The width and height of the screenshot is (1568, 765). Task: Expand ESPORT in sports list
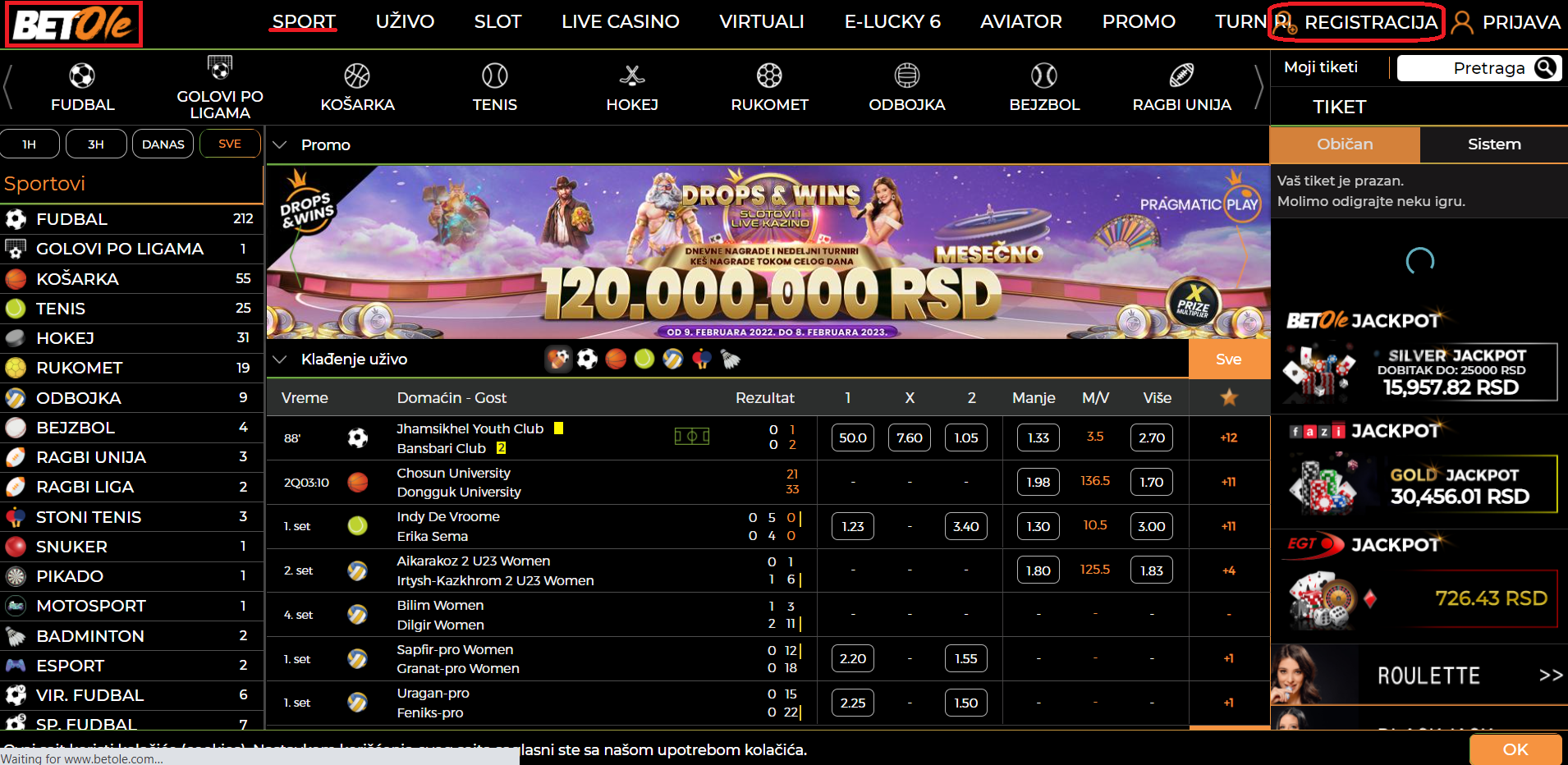[131, 666]
